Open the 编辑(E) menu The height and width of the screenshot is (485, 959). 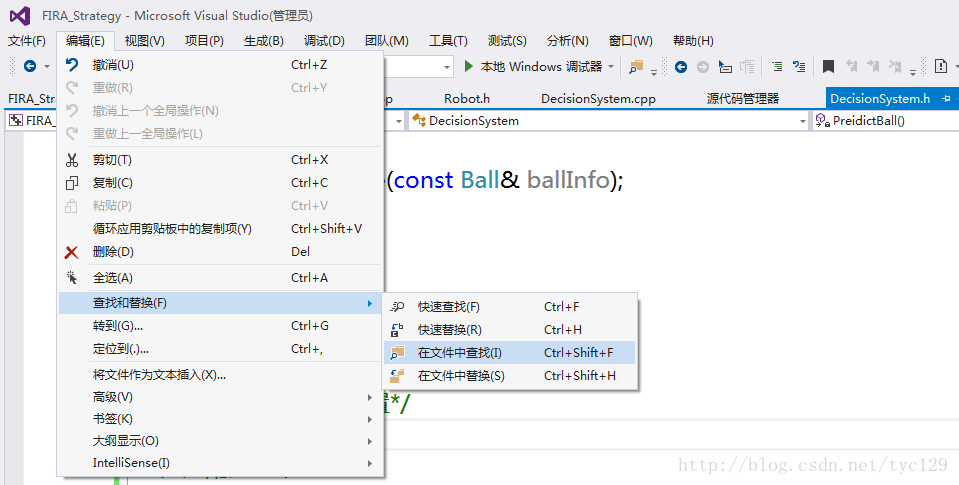click(86, 41)
